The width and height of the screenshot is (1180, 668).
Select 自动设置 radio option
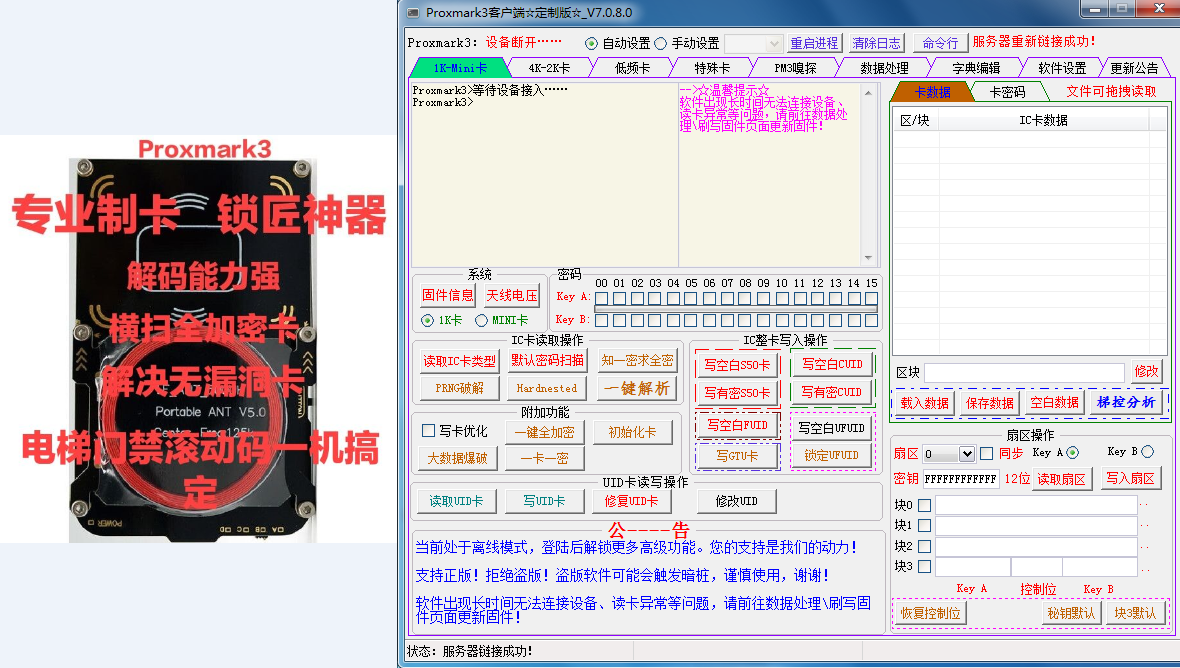pos(592,44)
